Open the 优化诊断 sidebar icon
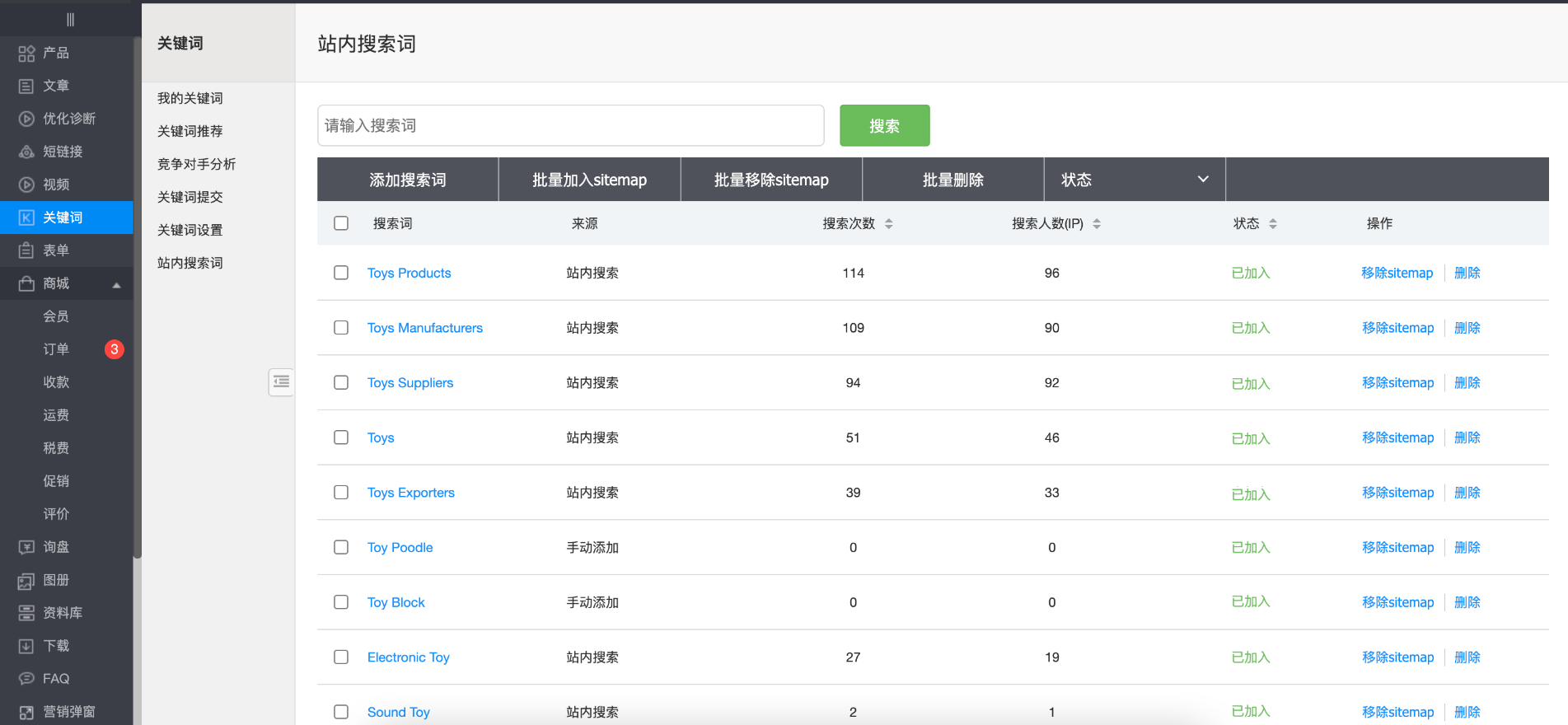The image size is (1568, 725). [26, 119]
